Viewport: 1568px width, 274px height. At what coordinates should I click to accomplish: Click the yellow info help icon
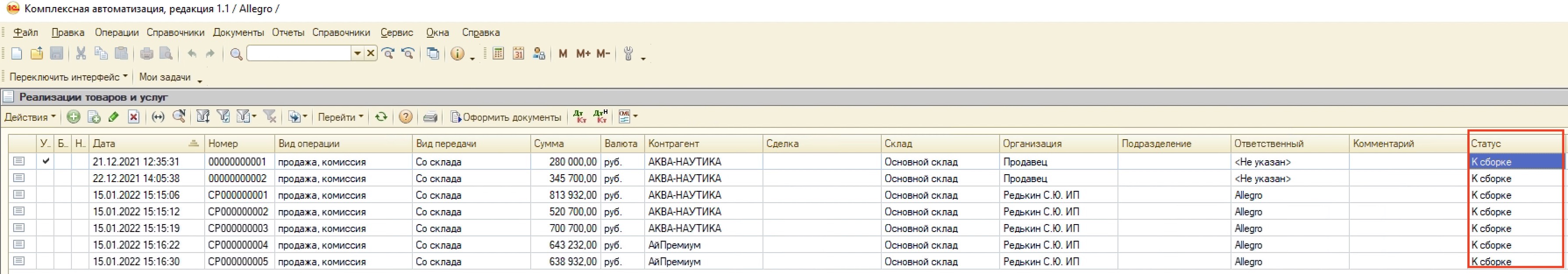pyautogui.click(x=457, y=54)
